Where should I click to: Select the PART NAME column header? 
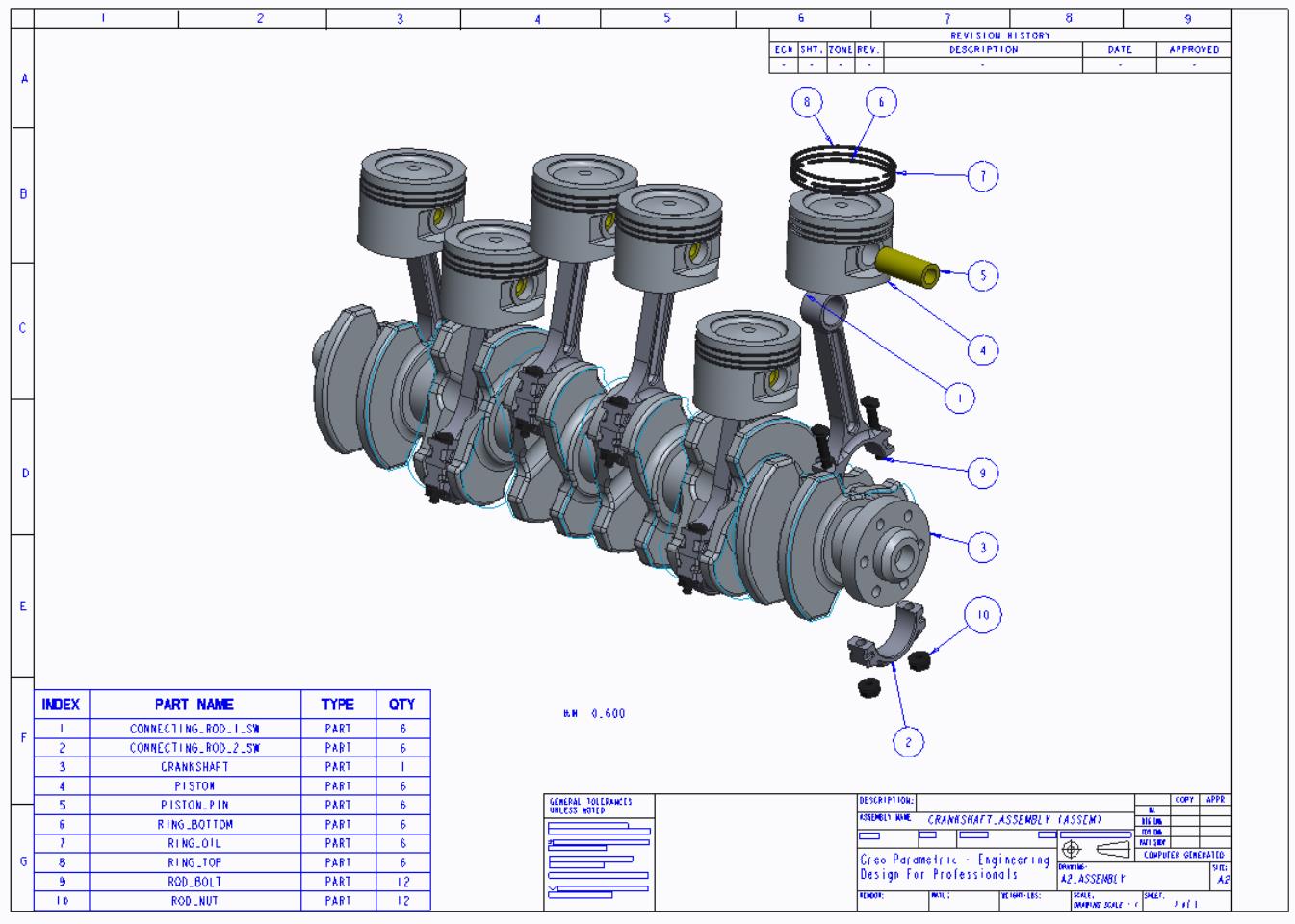(x=194, y=705)
